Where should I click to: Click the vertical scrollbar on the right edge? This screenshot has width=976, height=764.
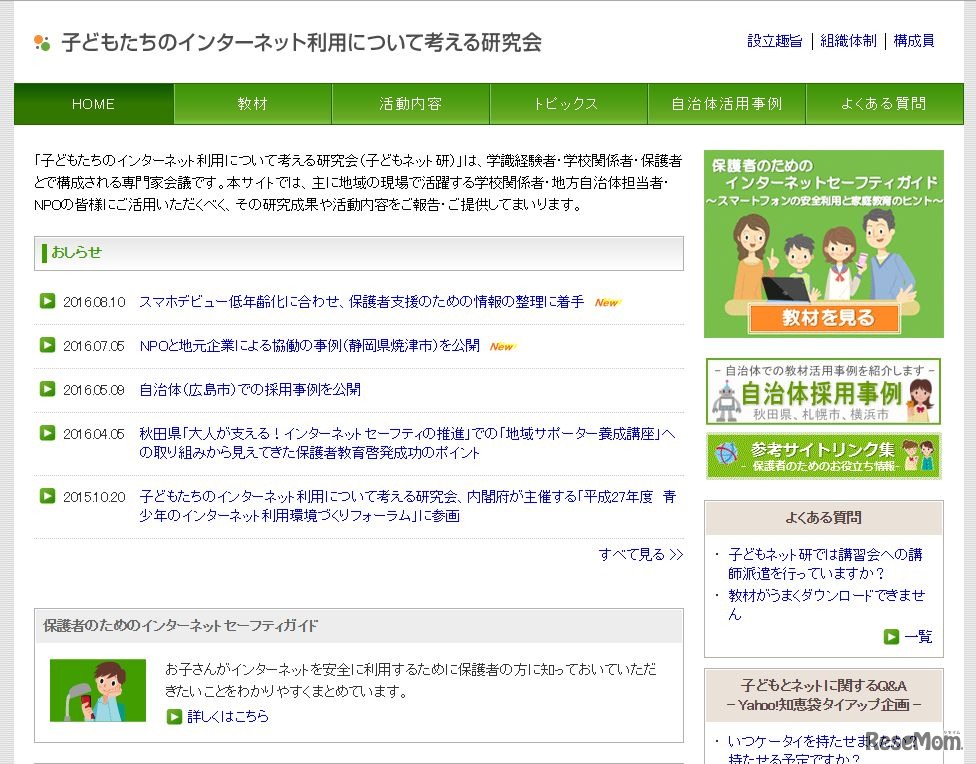pos(970,380)
